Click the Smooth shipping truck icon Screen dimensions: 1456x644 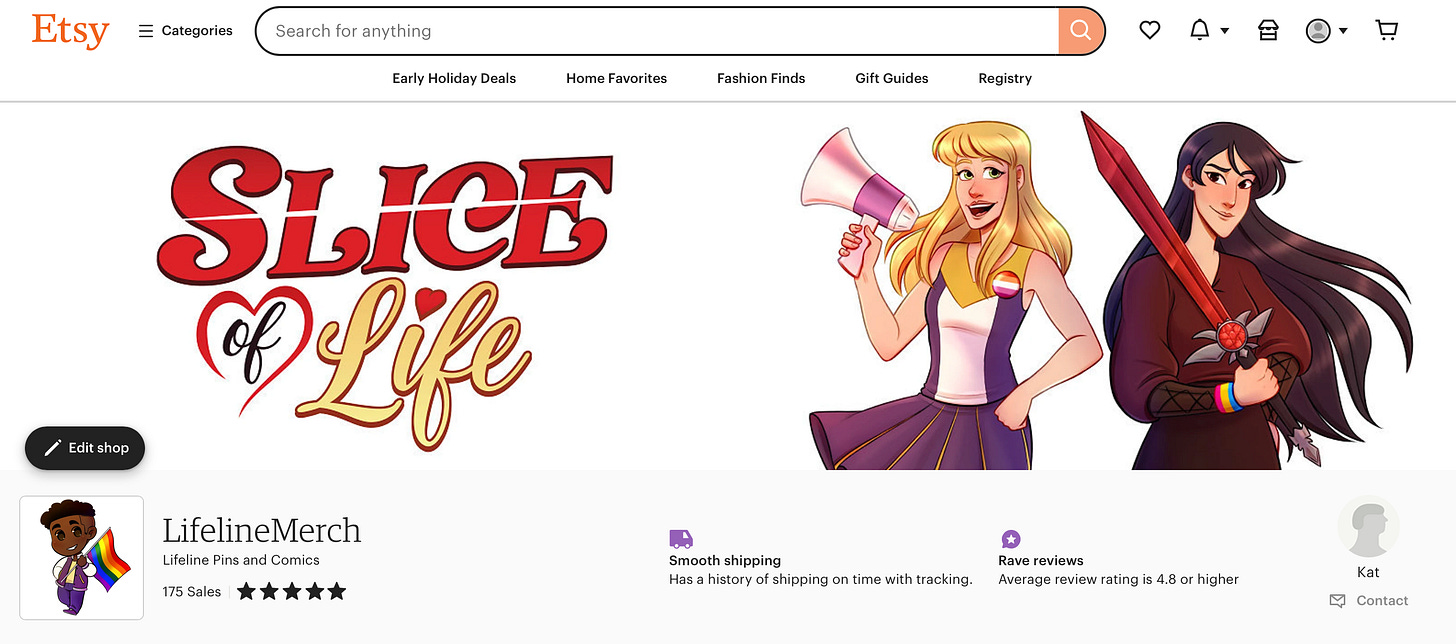(681, 539)
